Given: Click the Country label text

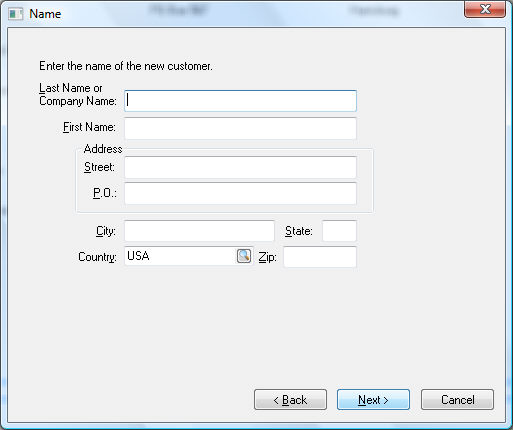Looking at the screenshot, I should click(97, 257).
